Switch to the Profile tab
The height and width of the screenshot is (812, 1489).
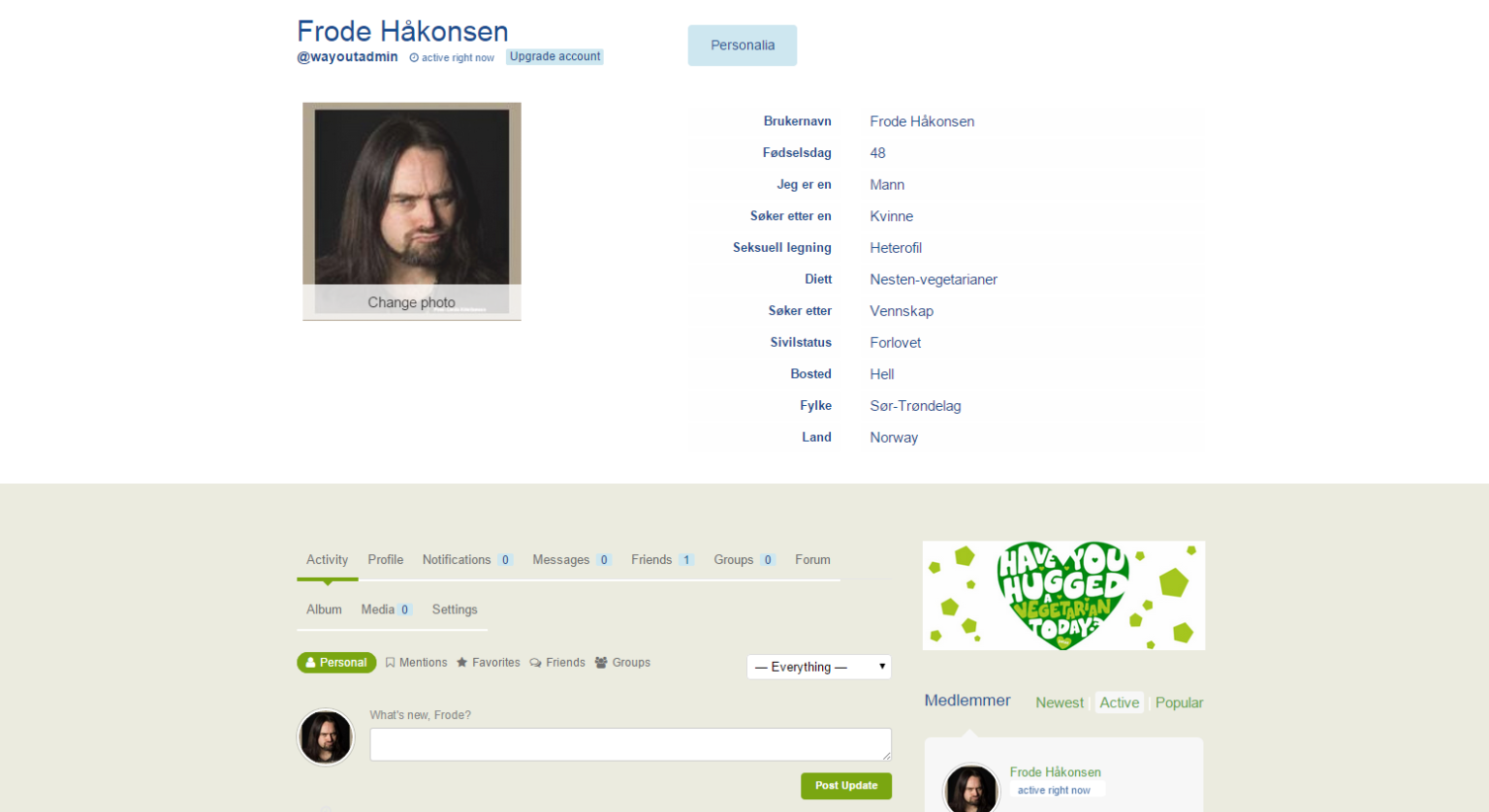[385, 560]
